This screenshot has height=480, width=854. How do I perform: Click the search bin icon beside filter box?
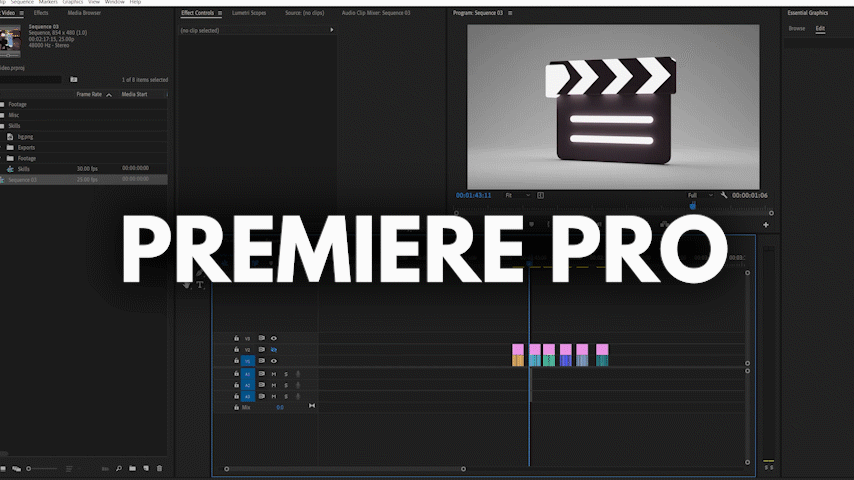tap(74, 80)
